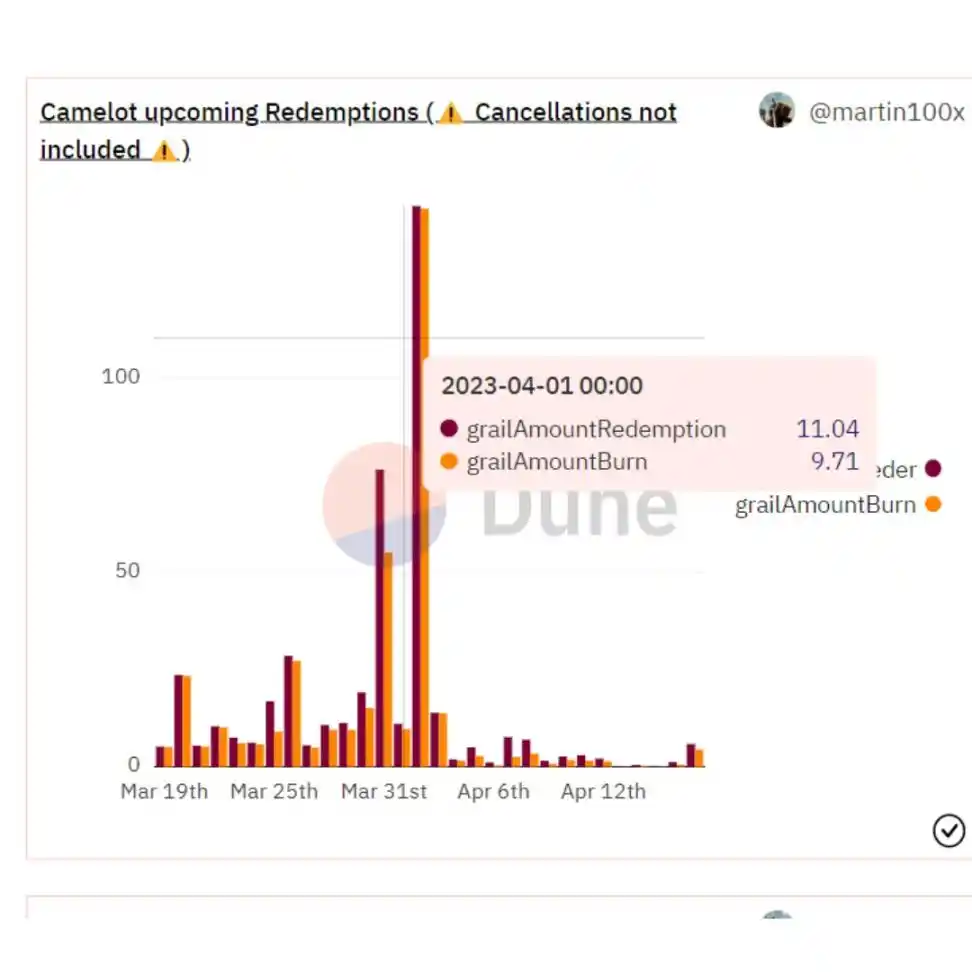The image size is (972, 972).
Task: Select the Apr 6th axis label
Action: [493, 792]
